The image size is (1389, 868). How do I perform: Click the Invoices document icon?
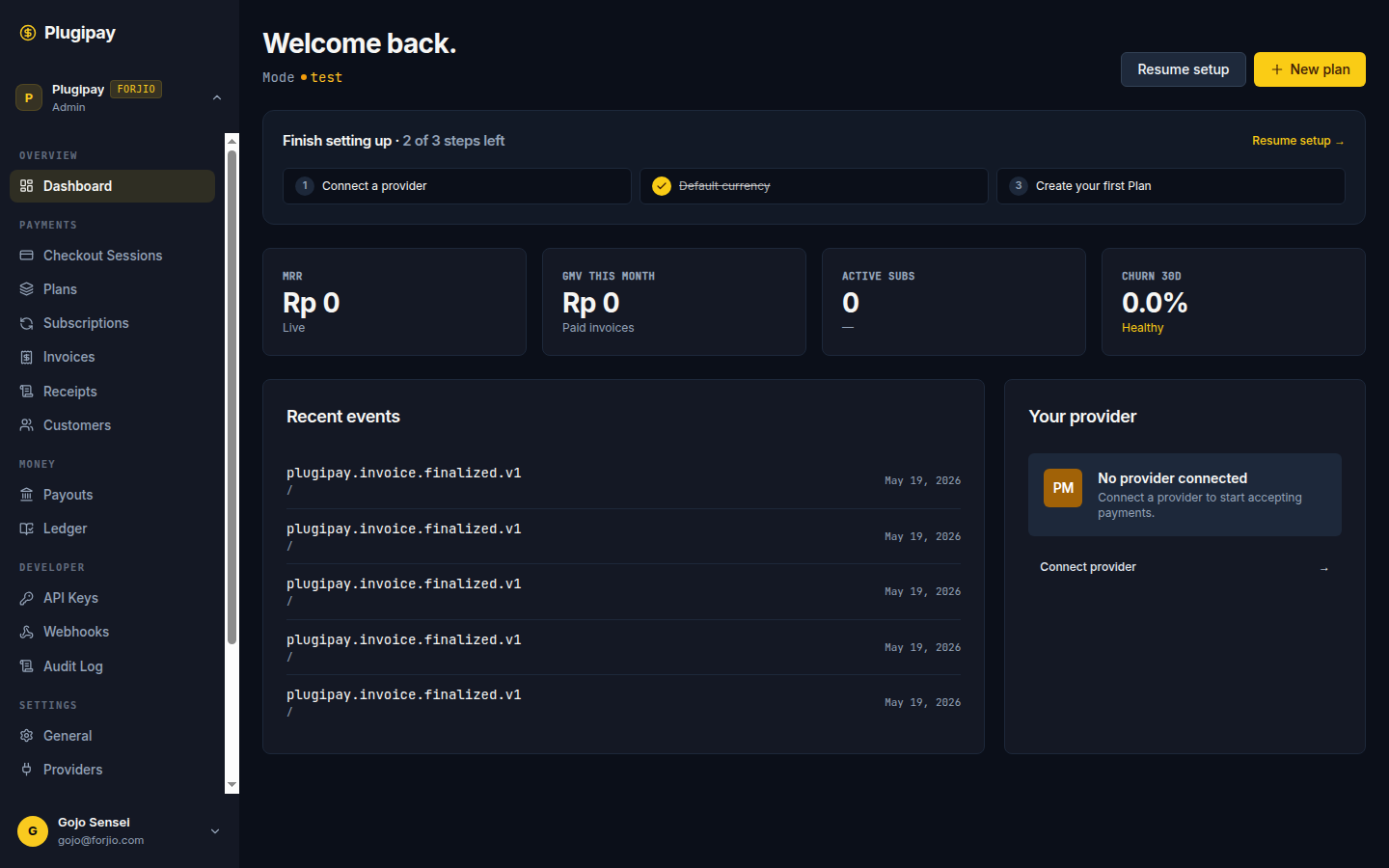[x=26, y=357]
